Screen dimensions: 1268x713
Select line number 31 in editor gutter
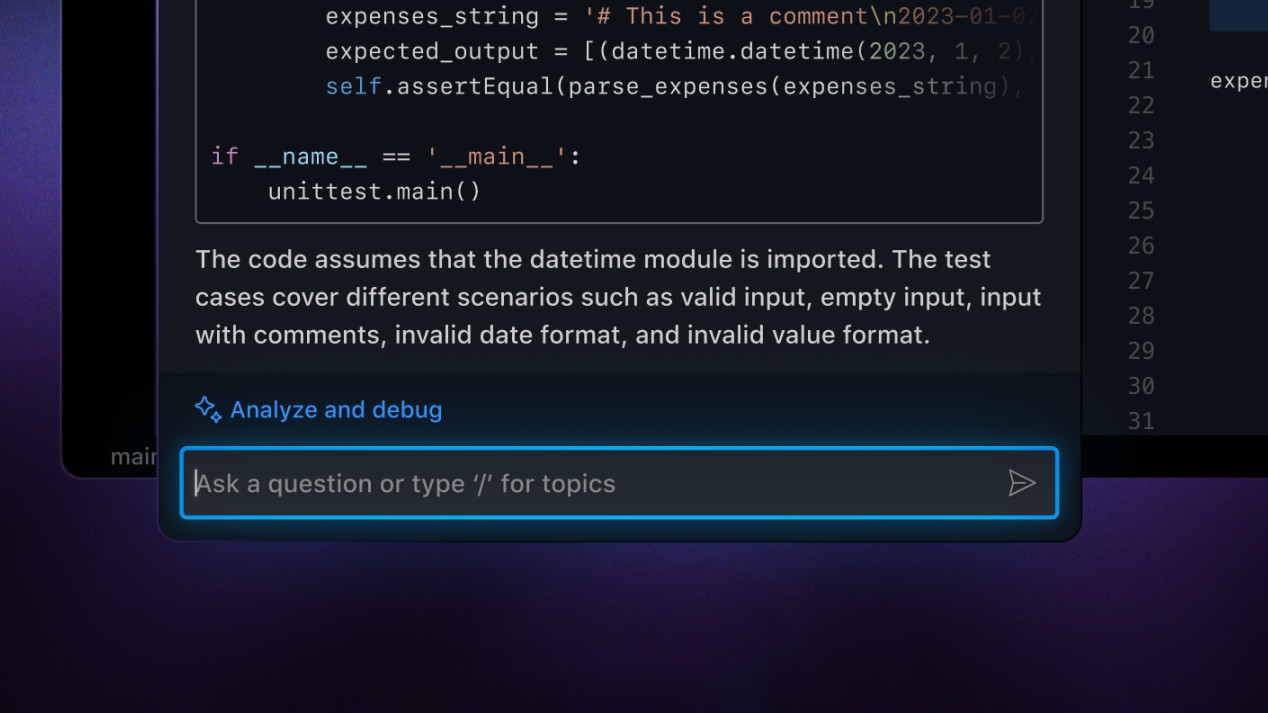[1141, 421]
